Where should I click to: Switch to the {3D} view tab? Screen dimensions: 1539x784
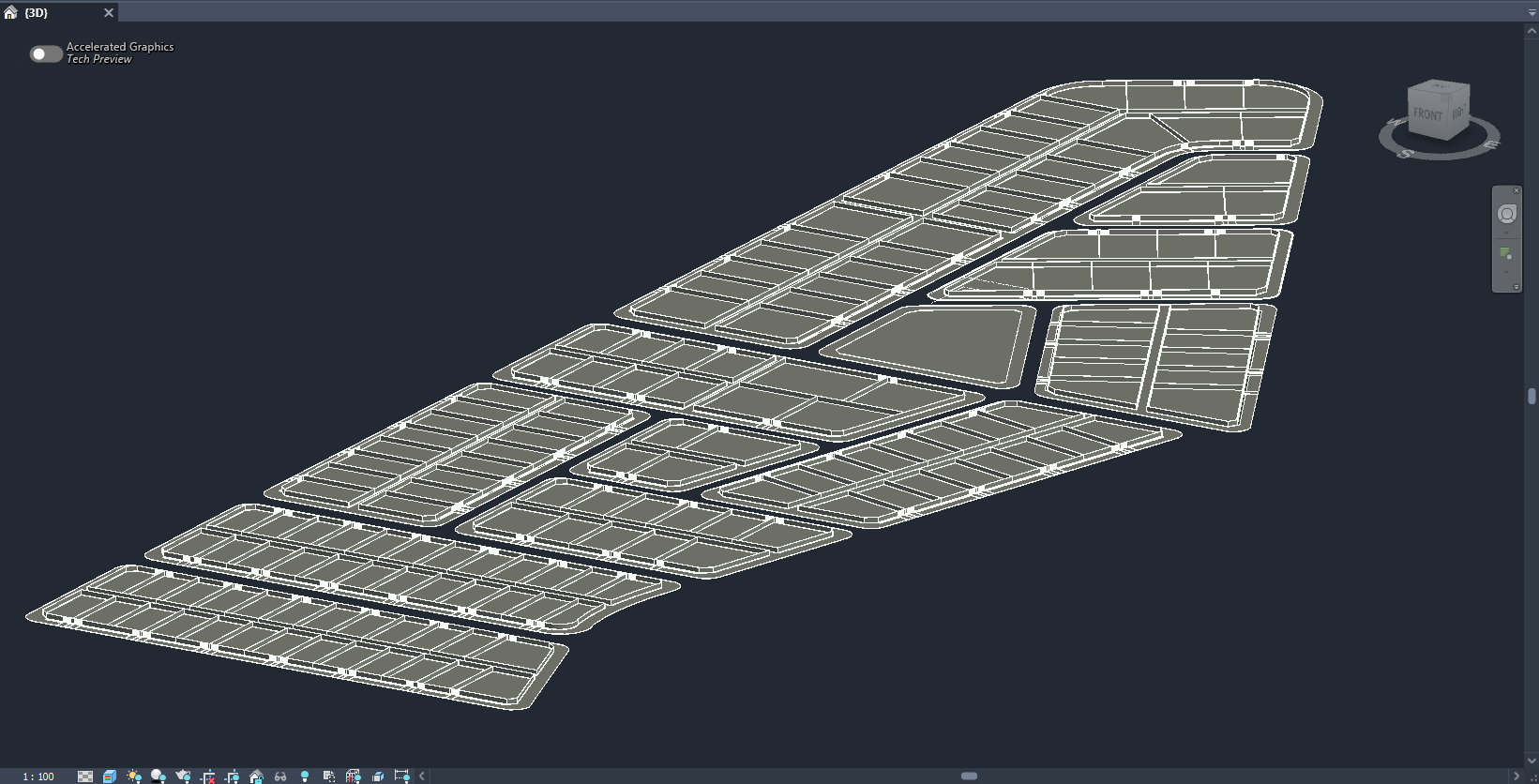(x=37, y=12)
